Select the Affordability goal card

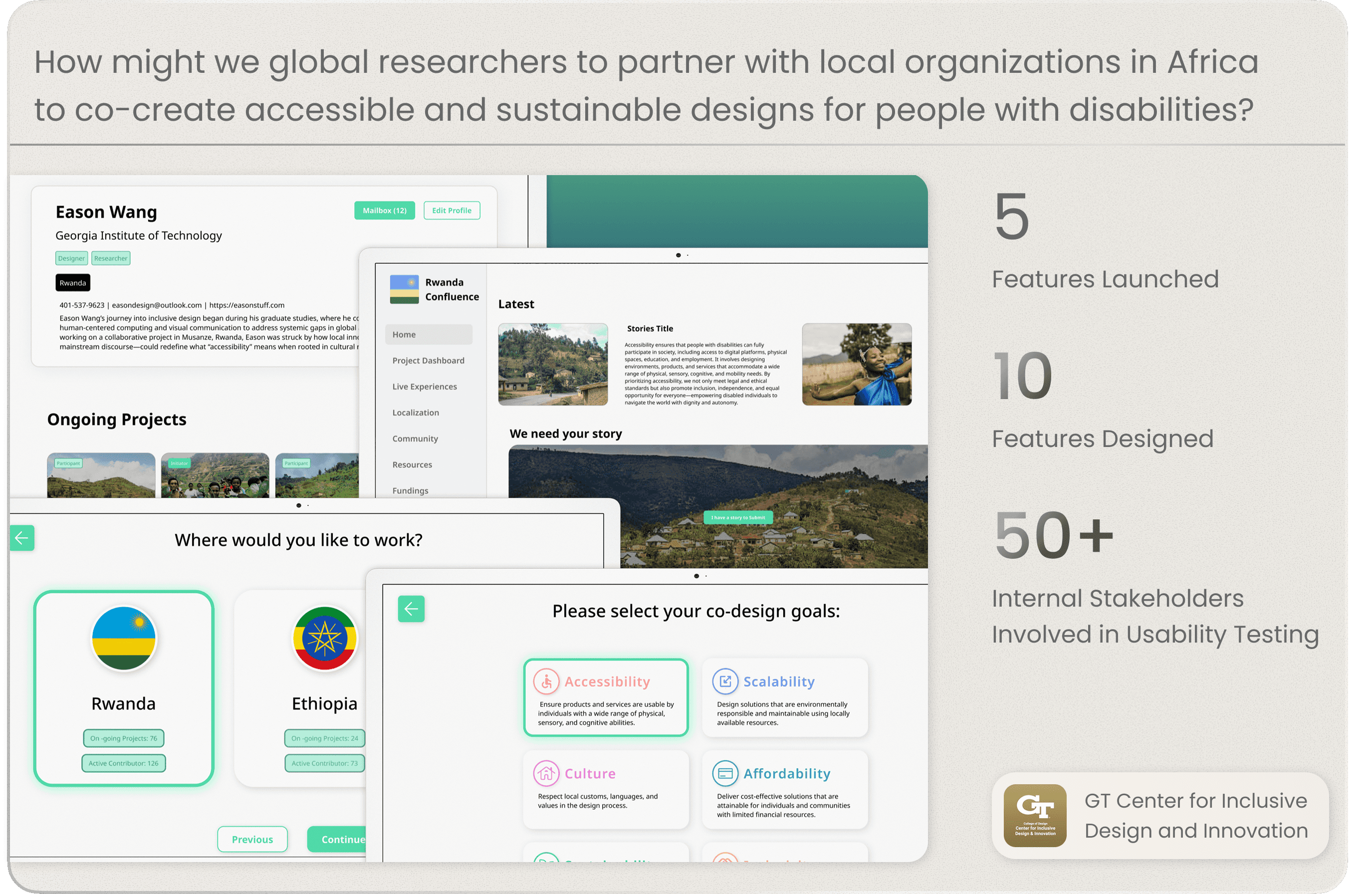point(785,790)
